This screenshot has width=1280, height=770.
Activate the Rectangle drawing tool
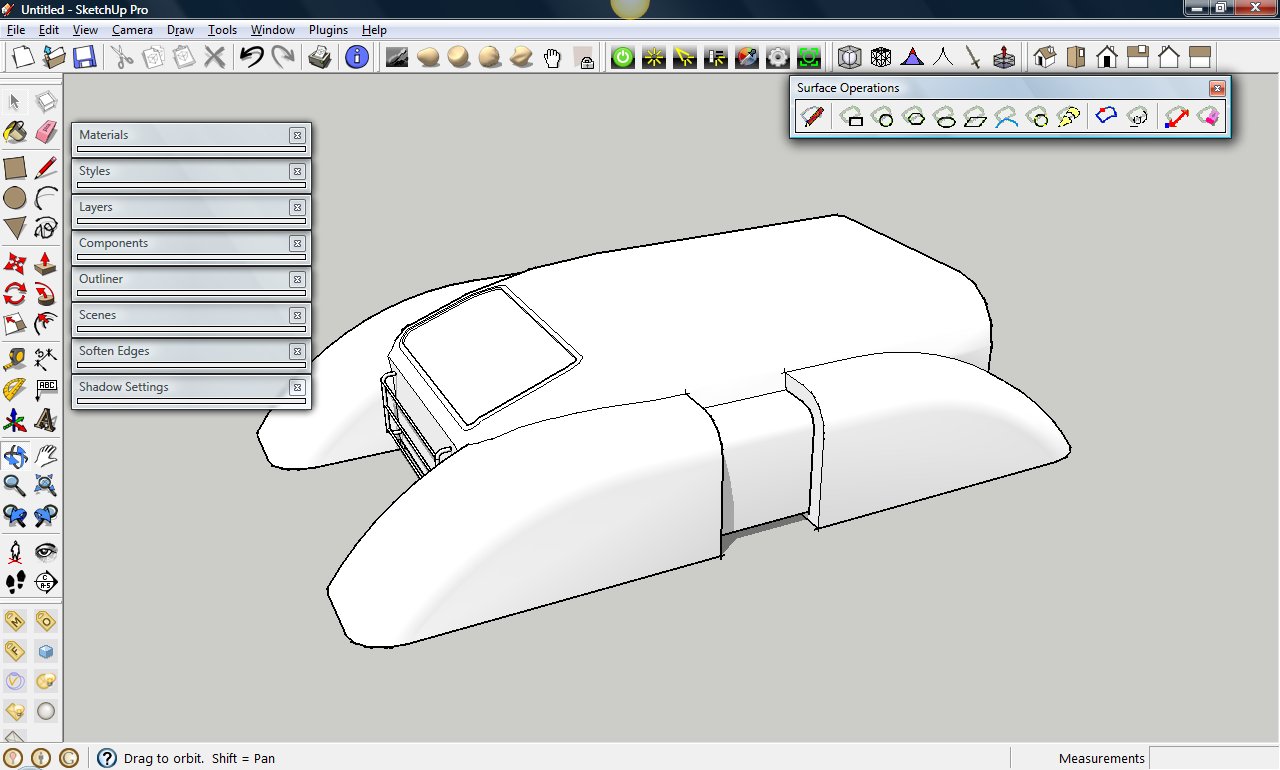[x=15, y=167]
